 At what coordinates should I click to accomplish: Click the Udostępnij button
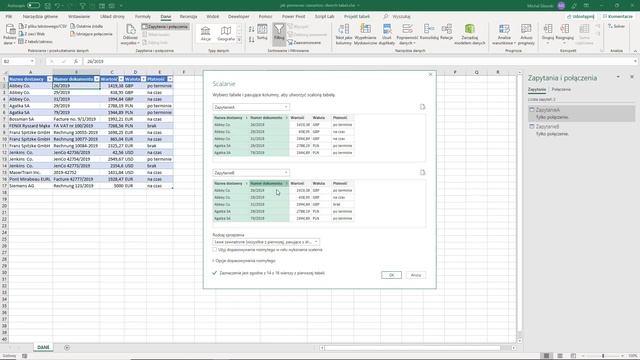[x=581, y=16]
